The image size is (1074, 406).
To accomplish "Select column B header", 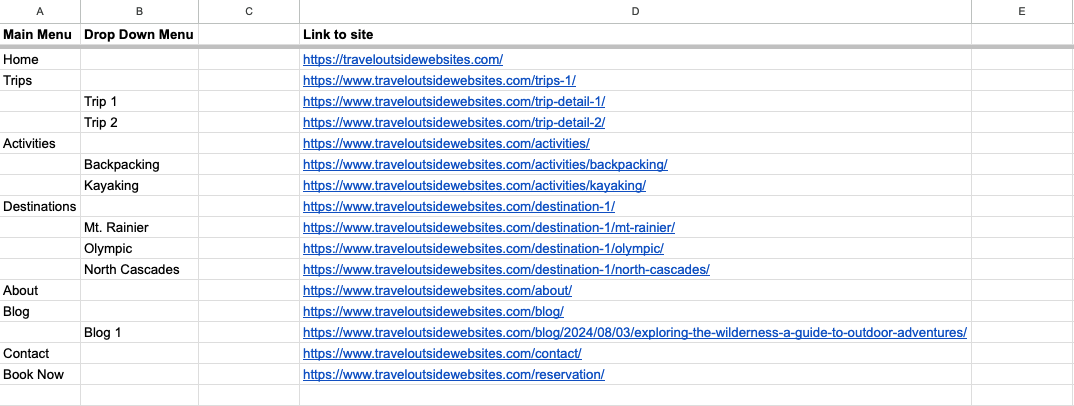I will pos(140,11).
